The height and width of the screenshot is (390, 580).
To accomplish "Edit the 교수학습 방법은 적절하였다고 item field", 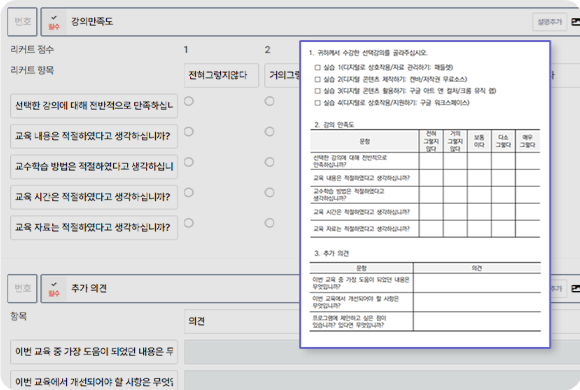I will pyautogui.click(x=94, y=167).
